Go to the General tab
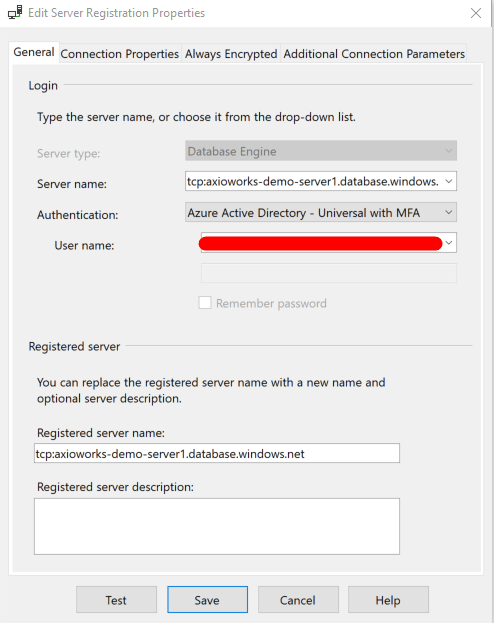494x623 pixels. point(34,52)
